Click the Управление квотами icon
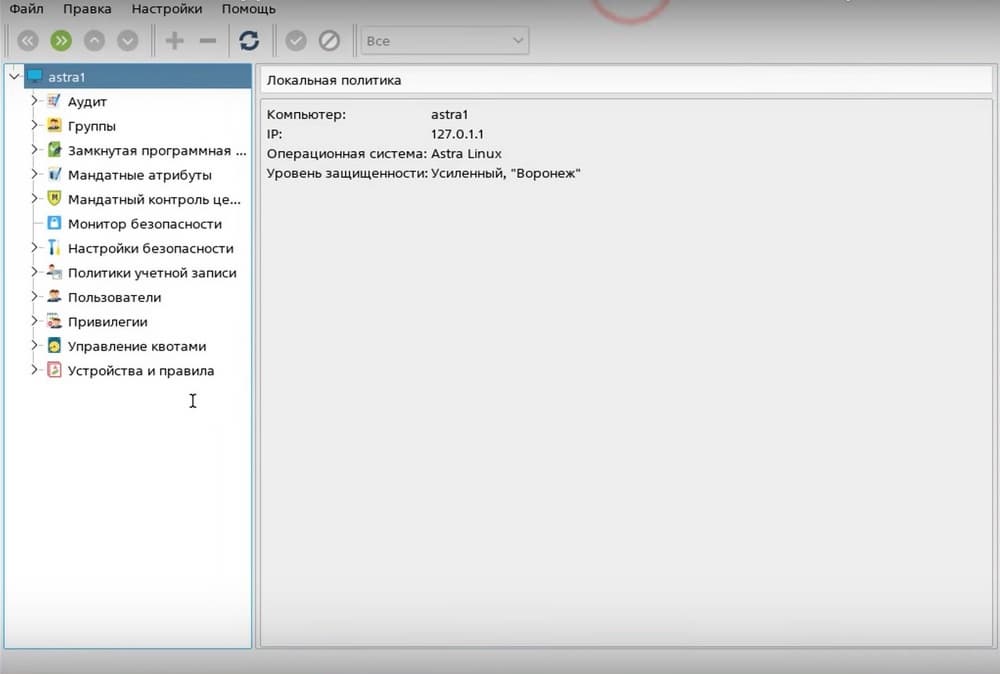The image size is (1000, 674). pyautogui.click(x=54, y=346)
